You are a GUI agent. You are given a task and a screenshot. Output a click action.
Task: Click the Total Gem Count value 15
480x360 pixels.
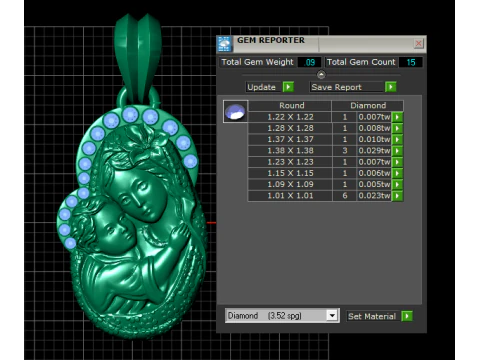click(411, 62)
